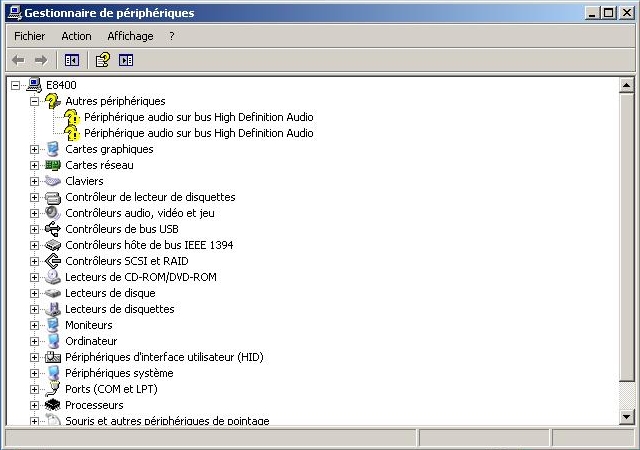Maximize the Gestionnaire de périphériques window
The width and height of the screenshot is (640, 450).
609,13
